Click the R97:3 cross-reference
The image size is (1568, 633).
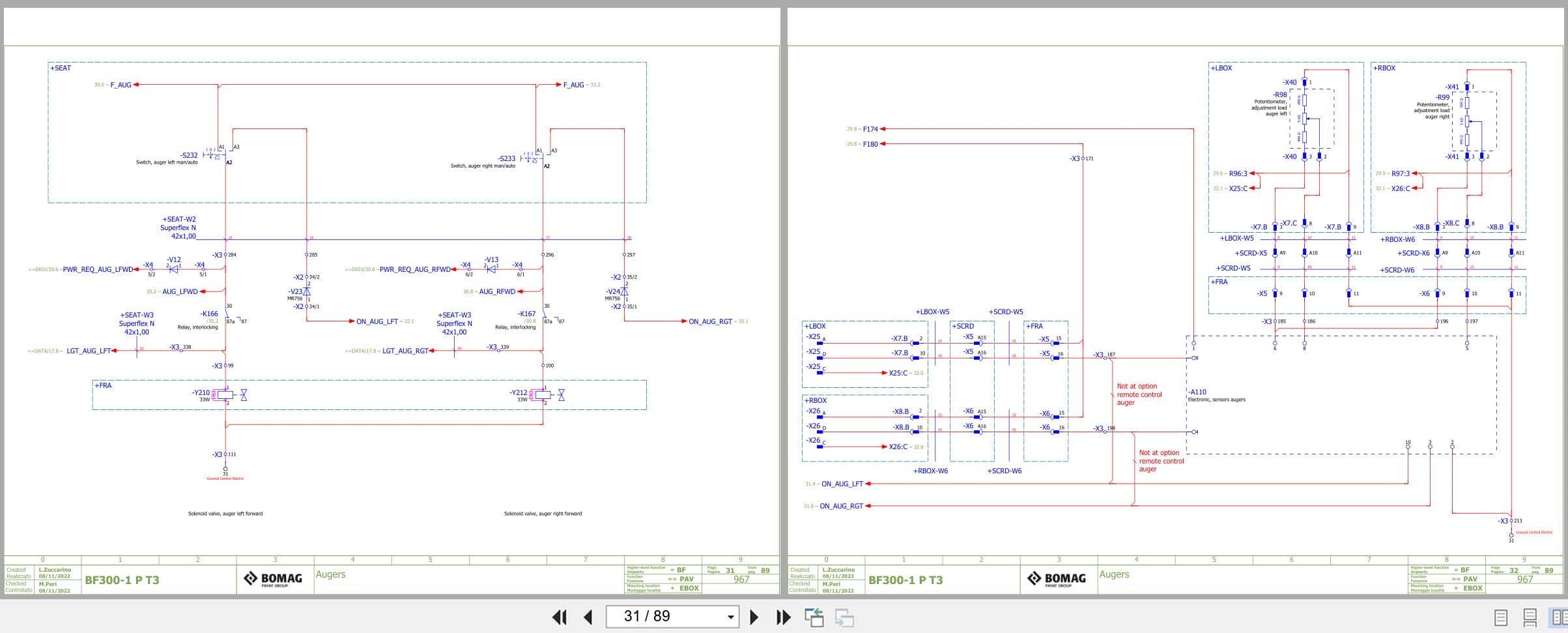pyautogui.click(x=1401, y=173)
